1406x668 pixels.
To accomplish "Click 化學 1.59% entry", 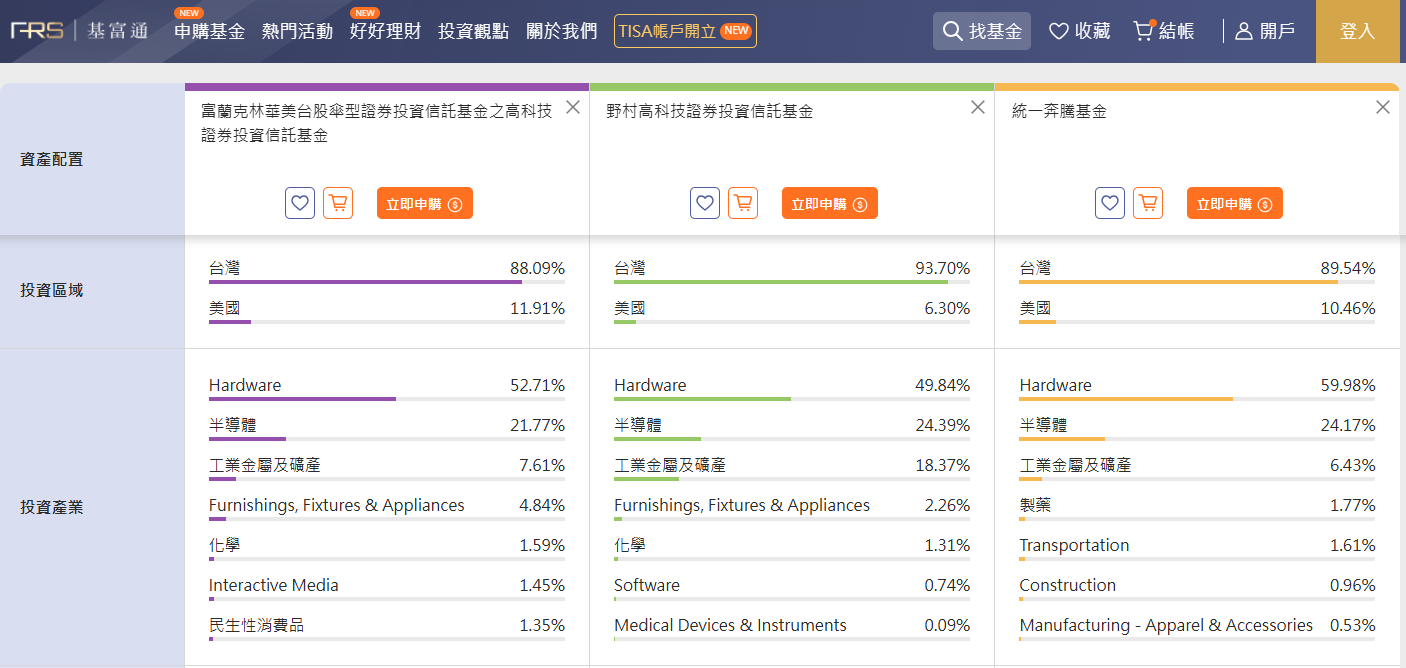I will click(x=387, y=548).
